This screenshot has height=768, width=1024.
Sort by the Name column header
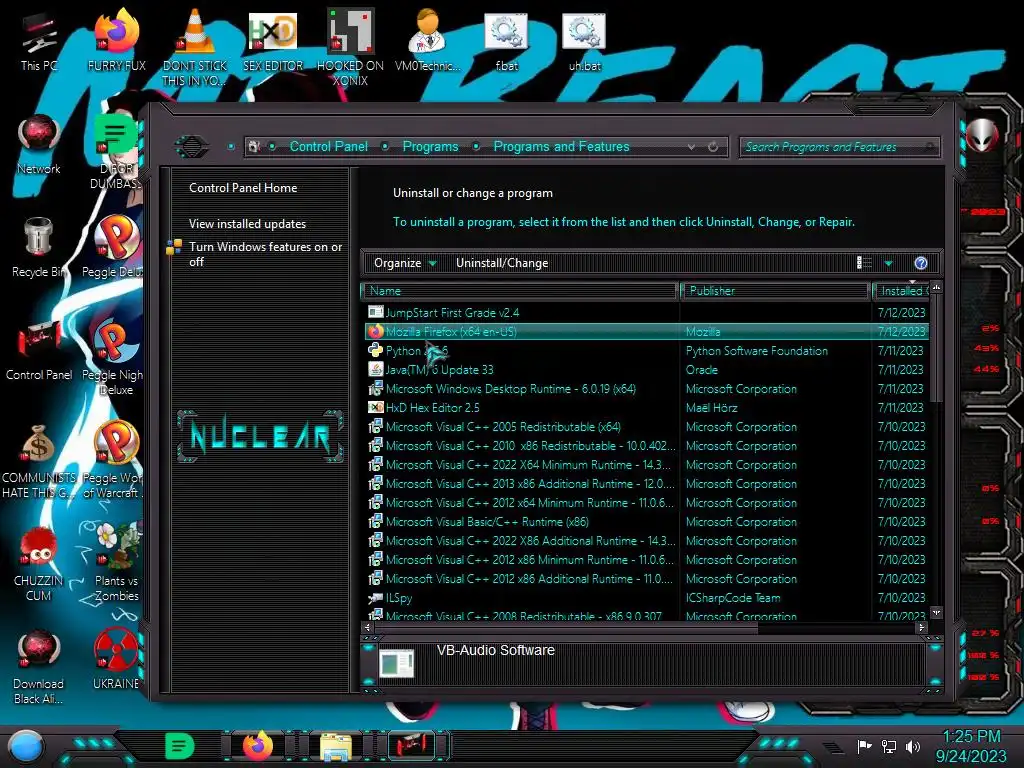tap(520, 291)
